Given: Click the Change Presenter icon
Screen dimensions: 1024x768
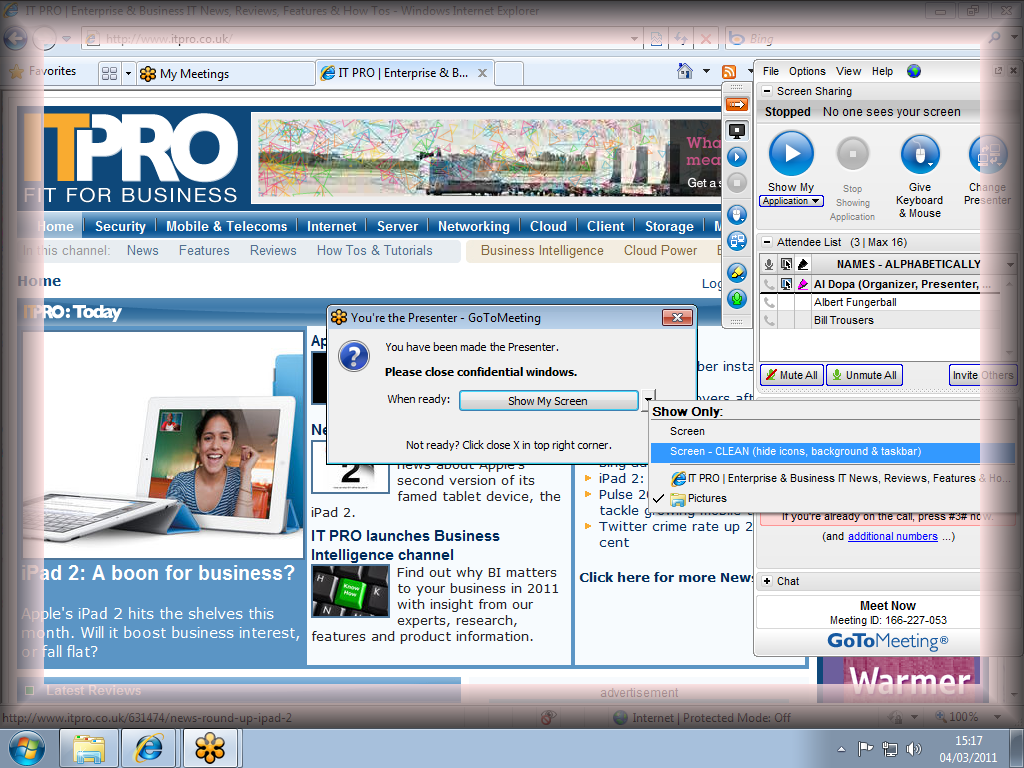Looking at the screenshot, I should 988,155.
